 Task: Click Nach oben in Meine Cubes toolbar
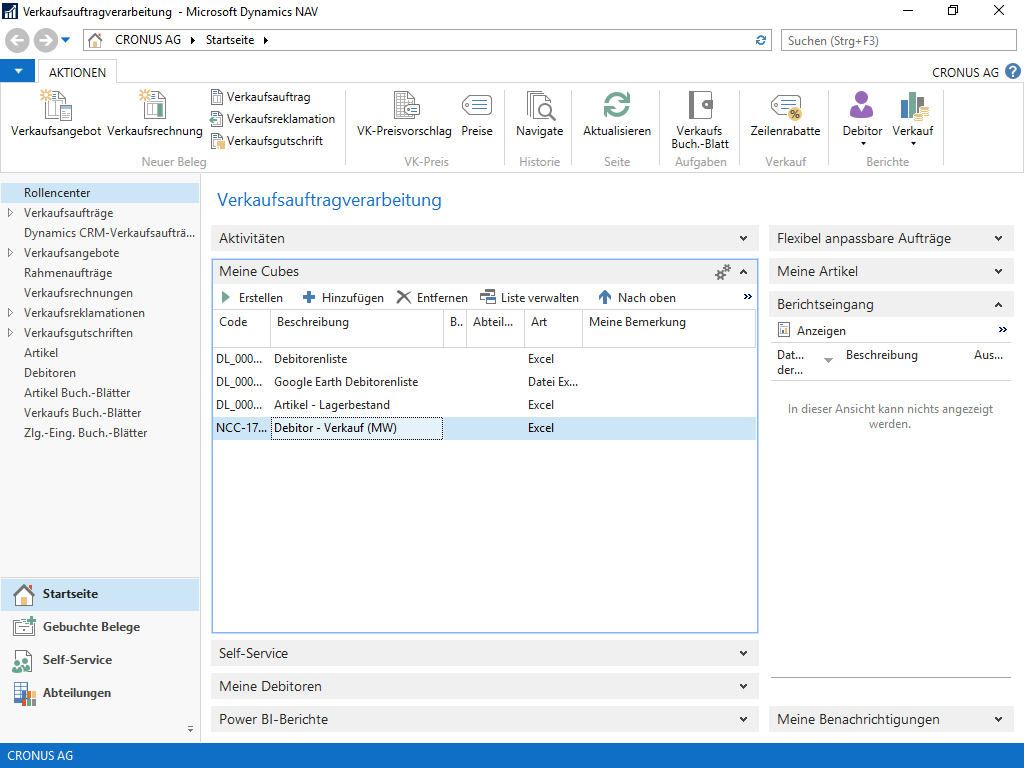637,298
